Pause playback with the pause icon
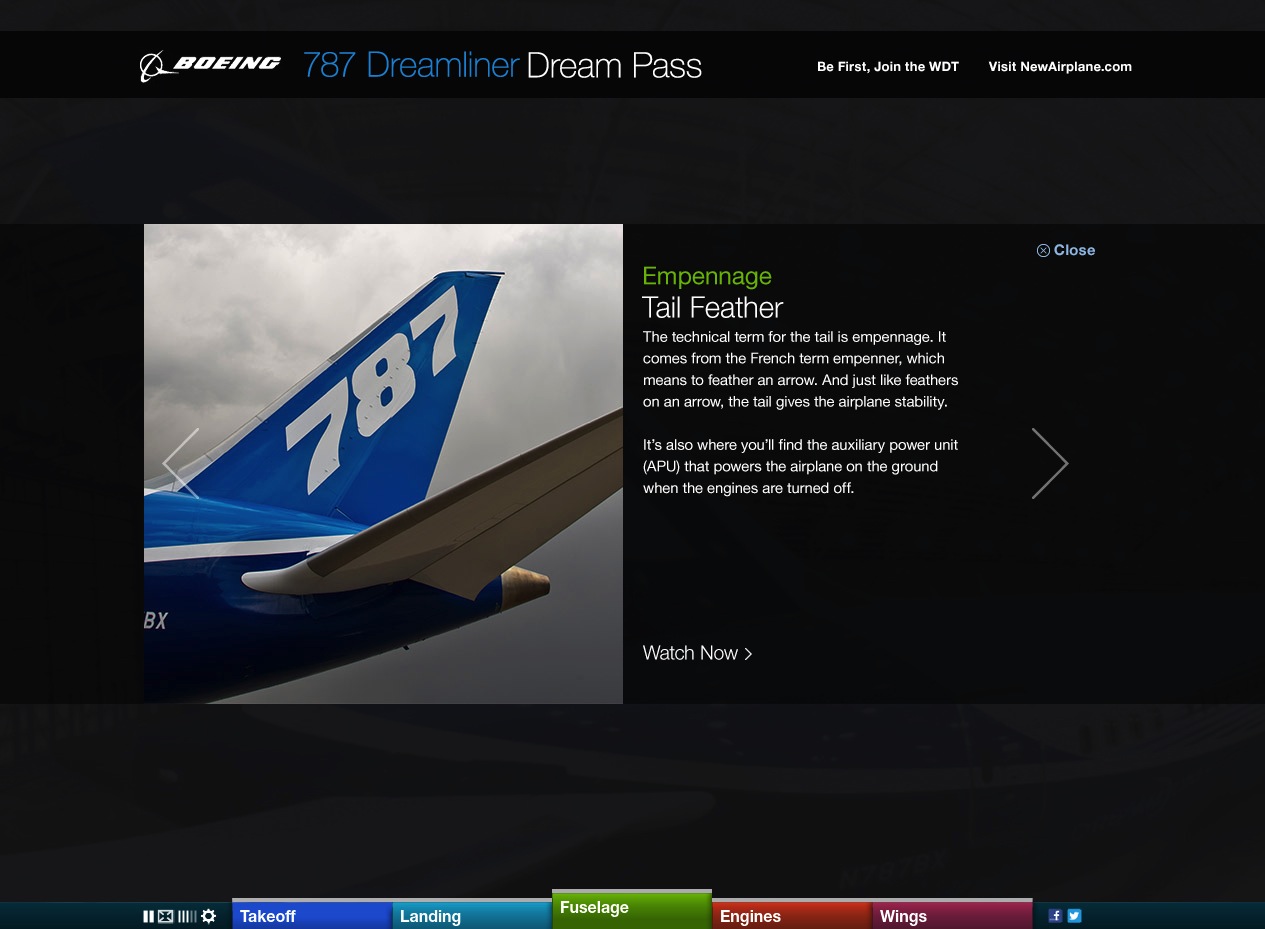 coord(149,916)
